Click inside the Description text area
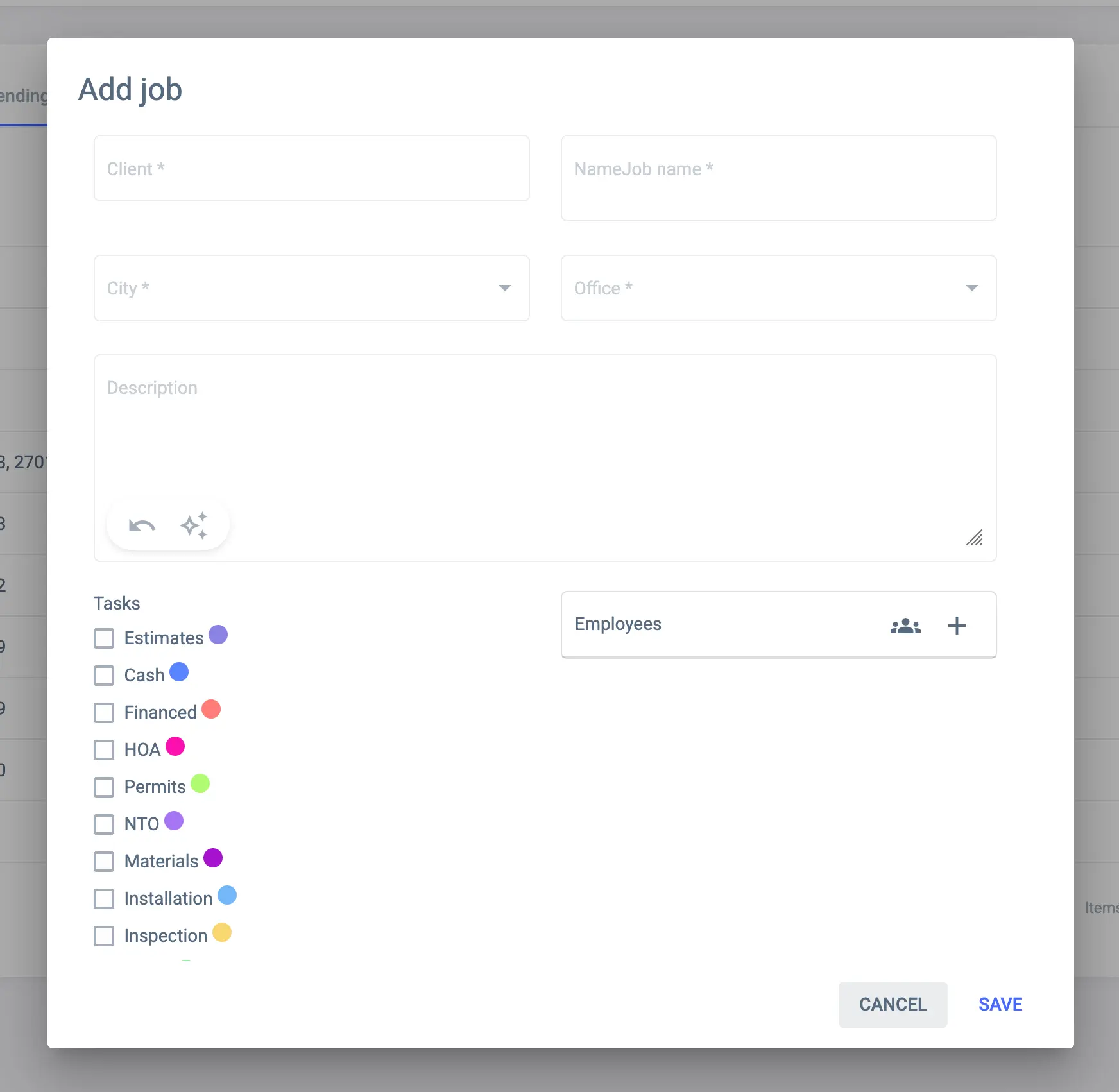The height and width of the screenshot is (1092, 1119). point(545,436)
